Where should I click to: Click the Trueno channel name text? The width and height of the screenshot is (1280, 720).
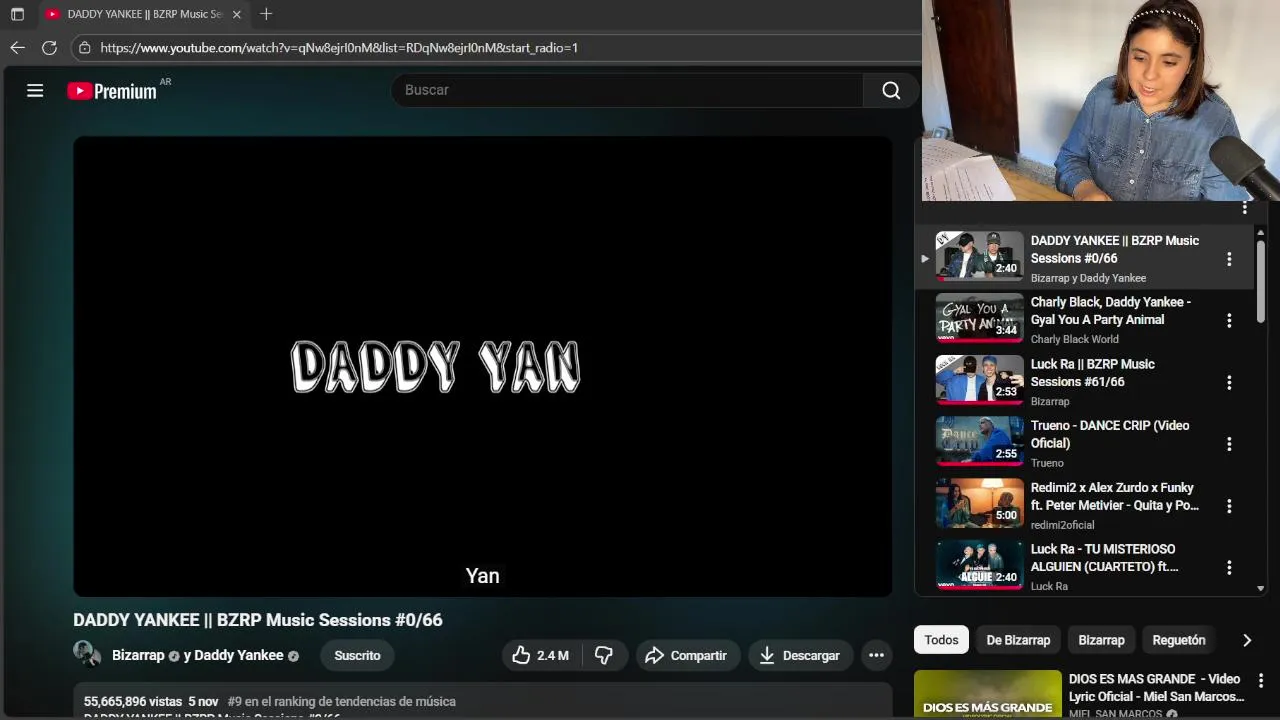pyautogui.click(x=1047, y=463)
